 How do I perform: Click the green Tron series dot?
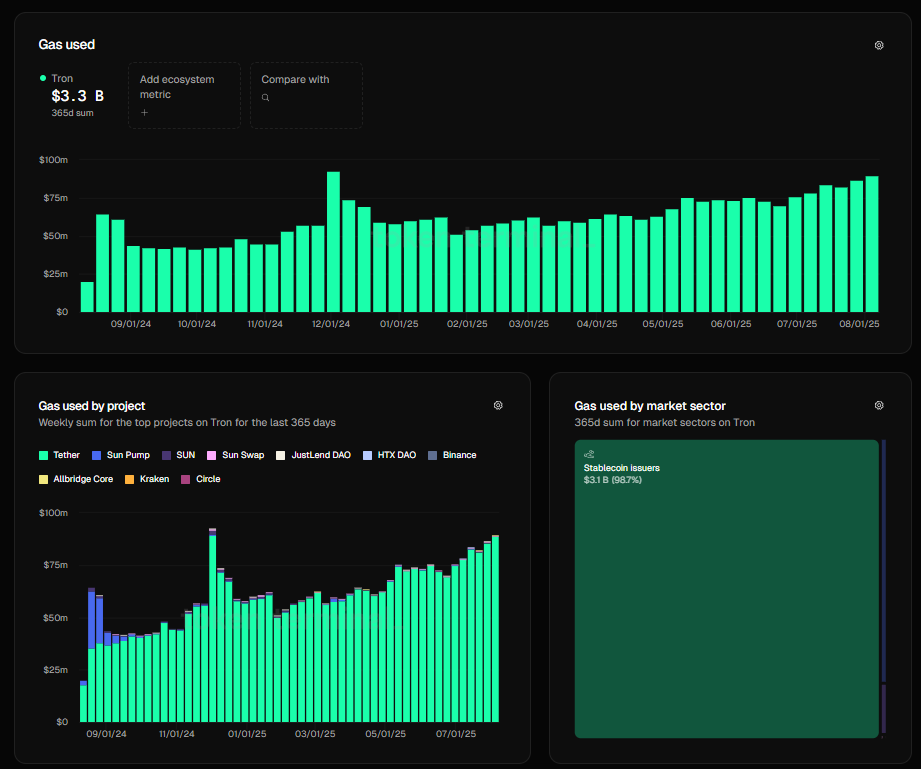(43, 78)
